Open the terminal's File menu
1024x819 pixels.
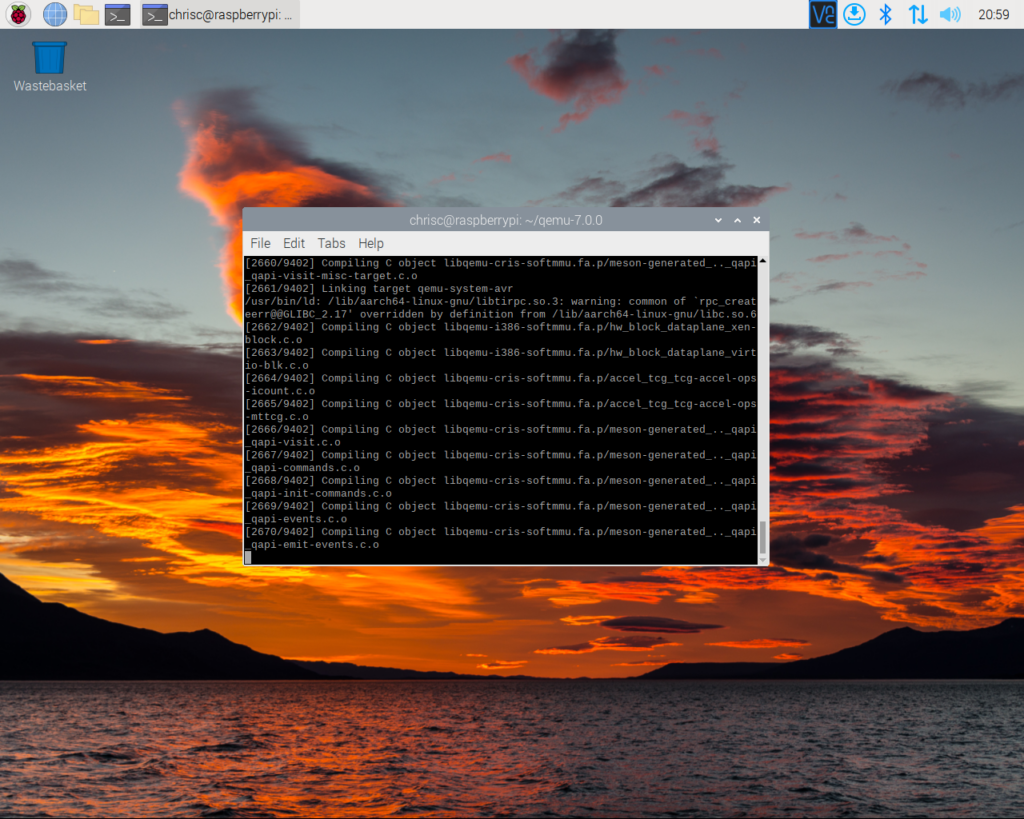(260, 243)
